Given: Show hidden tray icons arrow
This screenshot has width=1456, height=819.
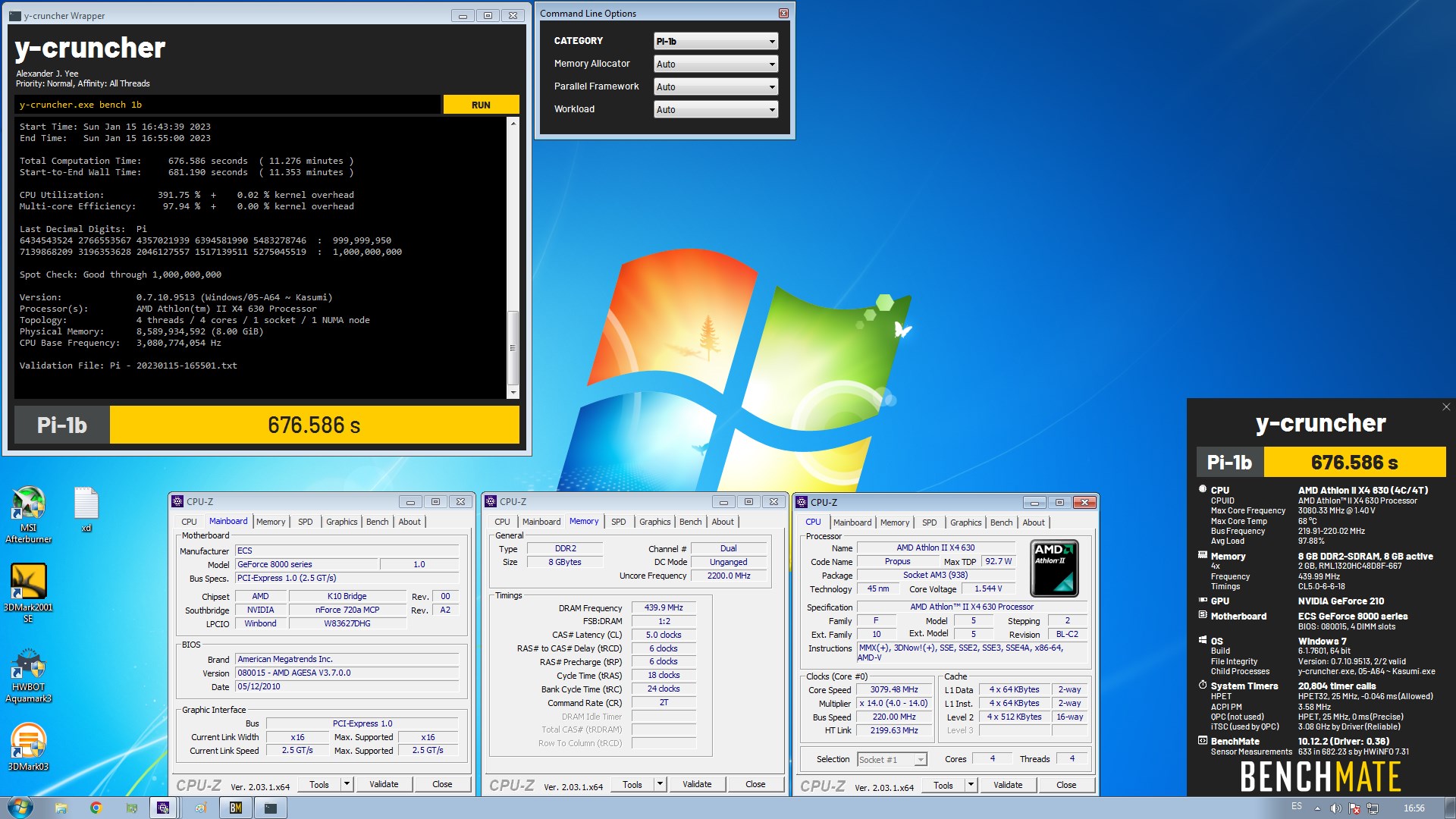Looking at the screenshot, I should [1317, 808].
